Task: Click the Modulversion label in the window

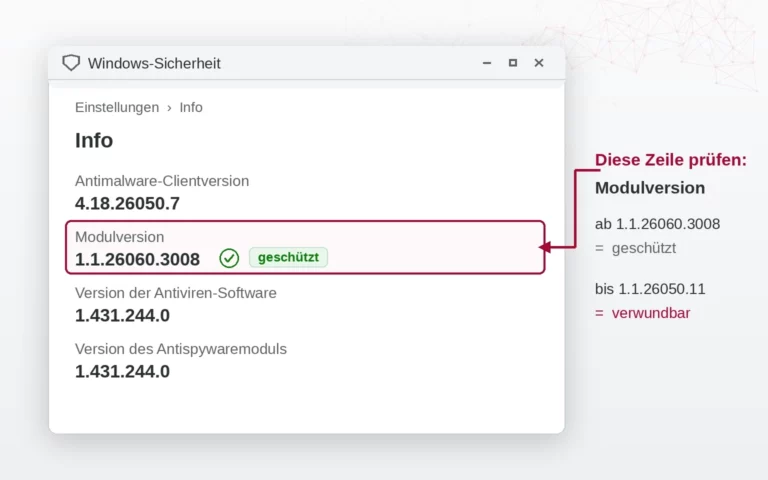Action: click(120, 237)
